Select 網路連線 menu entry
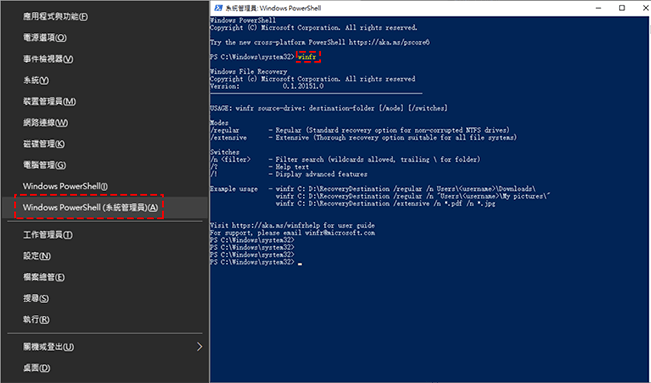 pyautogui.click(x=45, y=123)
